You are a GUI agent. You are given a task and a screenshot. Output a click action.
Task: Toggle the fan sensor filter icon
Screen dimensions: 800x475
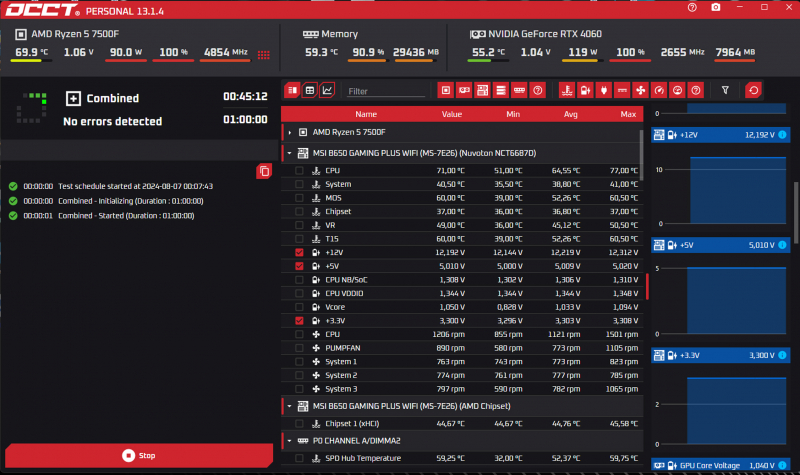[640, 90]
